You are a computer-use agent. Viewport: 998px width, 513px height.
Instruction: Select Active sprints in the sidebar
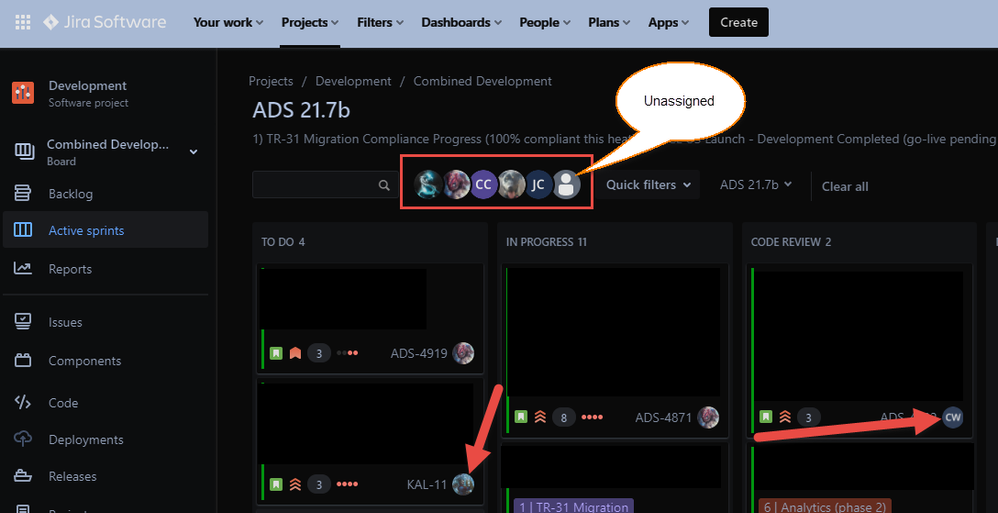tap(105, 230)
